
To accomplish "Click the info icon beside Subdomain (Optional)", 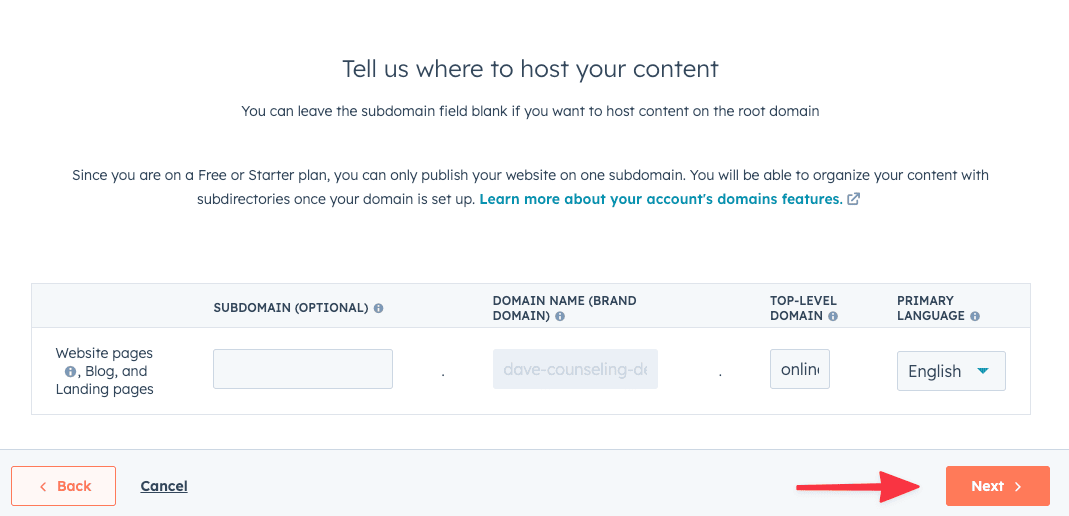I will coord(378,308).
